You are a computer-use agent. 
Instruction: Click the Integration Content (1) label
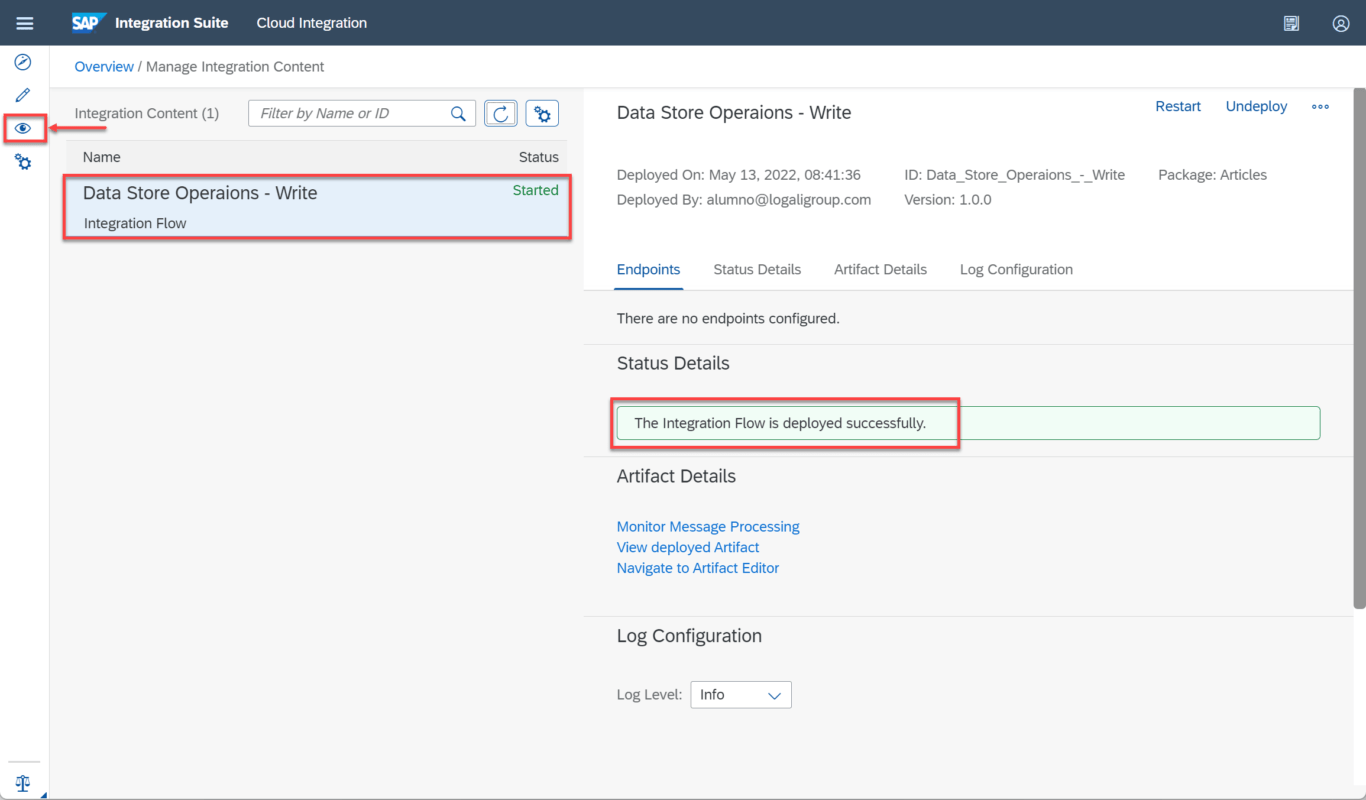[147, 113]
